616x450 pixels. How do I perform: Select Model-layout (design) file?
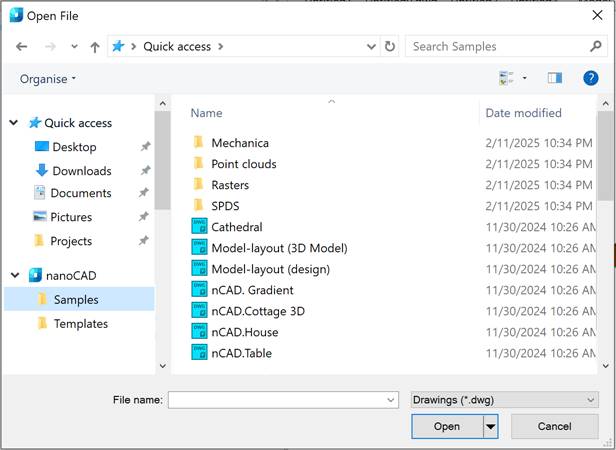[271, 269]
